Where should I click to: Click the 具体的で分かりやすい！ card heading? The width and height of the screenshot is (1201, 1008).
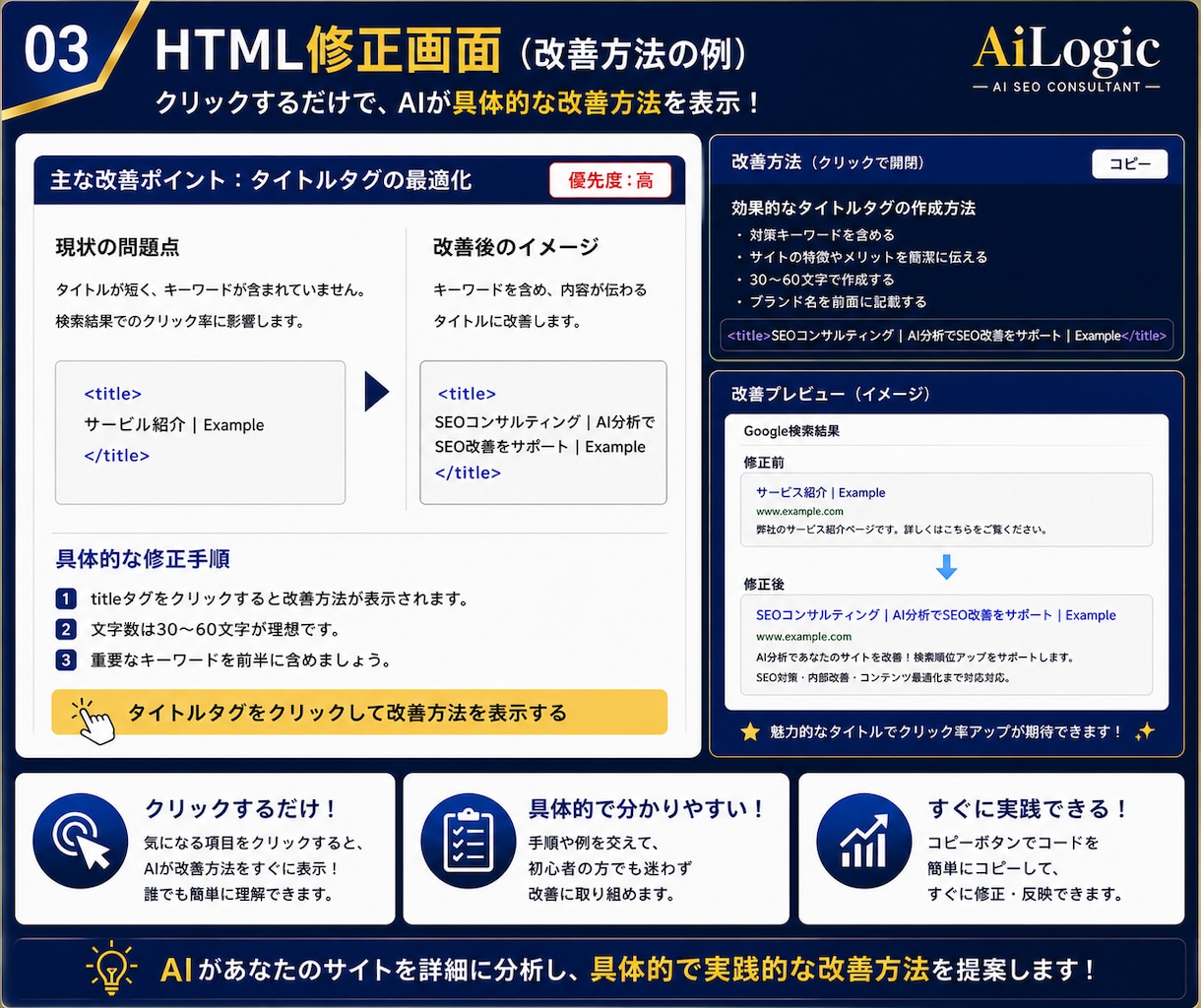pyautogui.click(x=647, y=809)
